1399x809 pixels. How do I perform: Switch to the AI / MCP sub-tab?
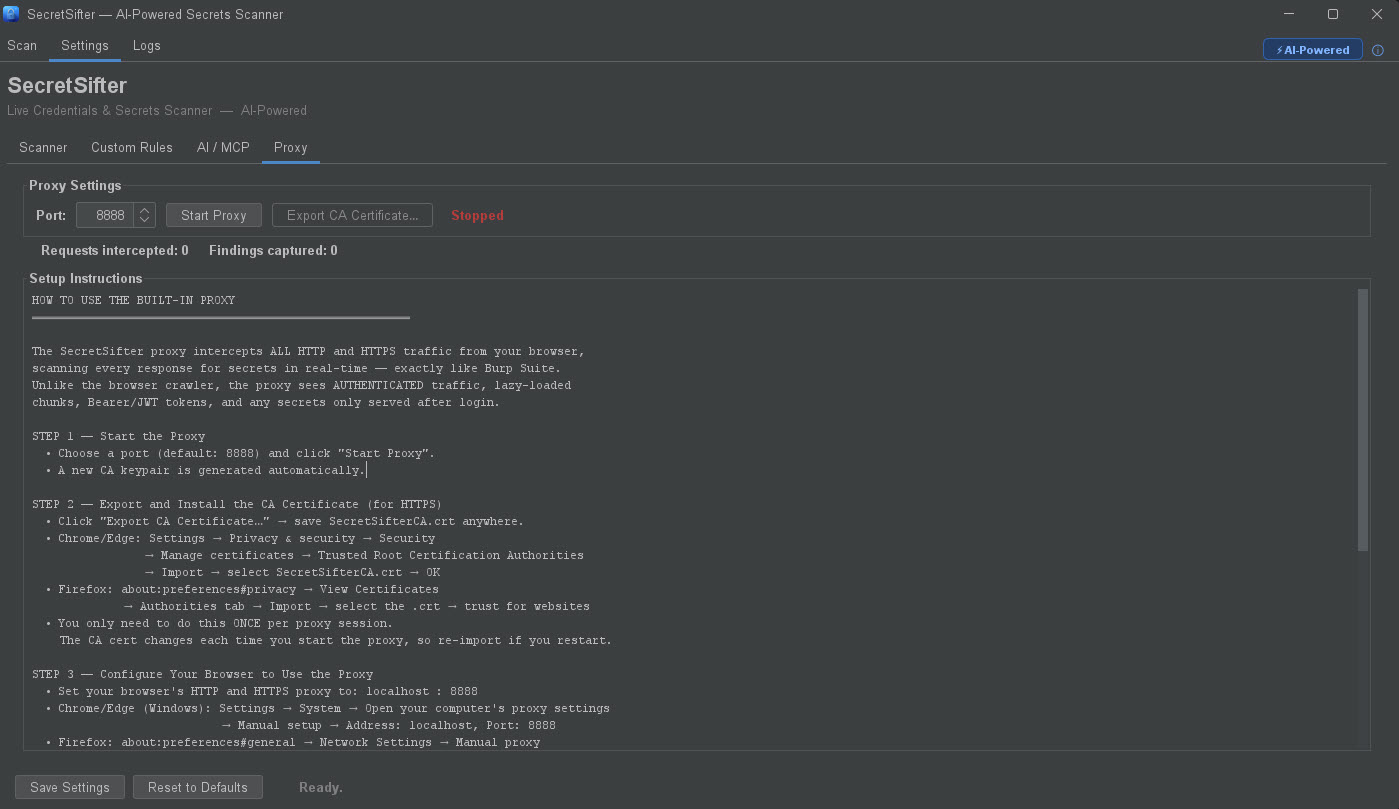coord(223,148)
